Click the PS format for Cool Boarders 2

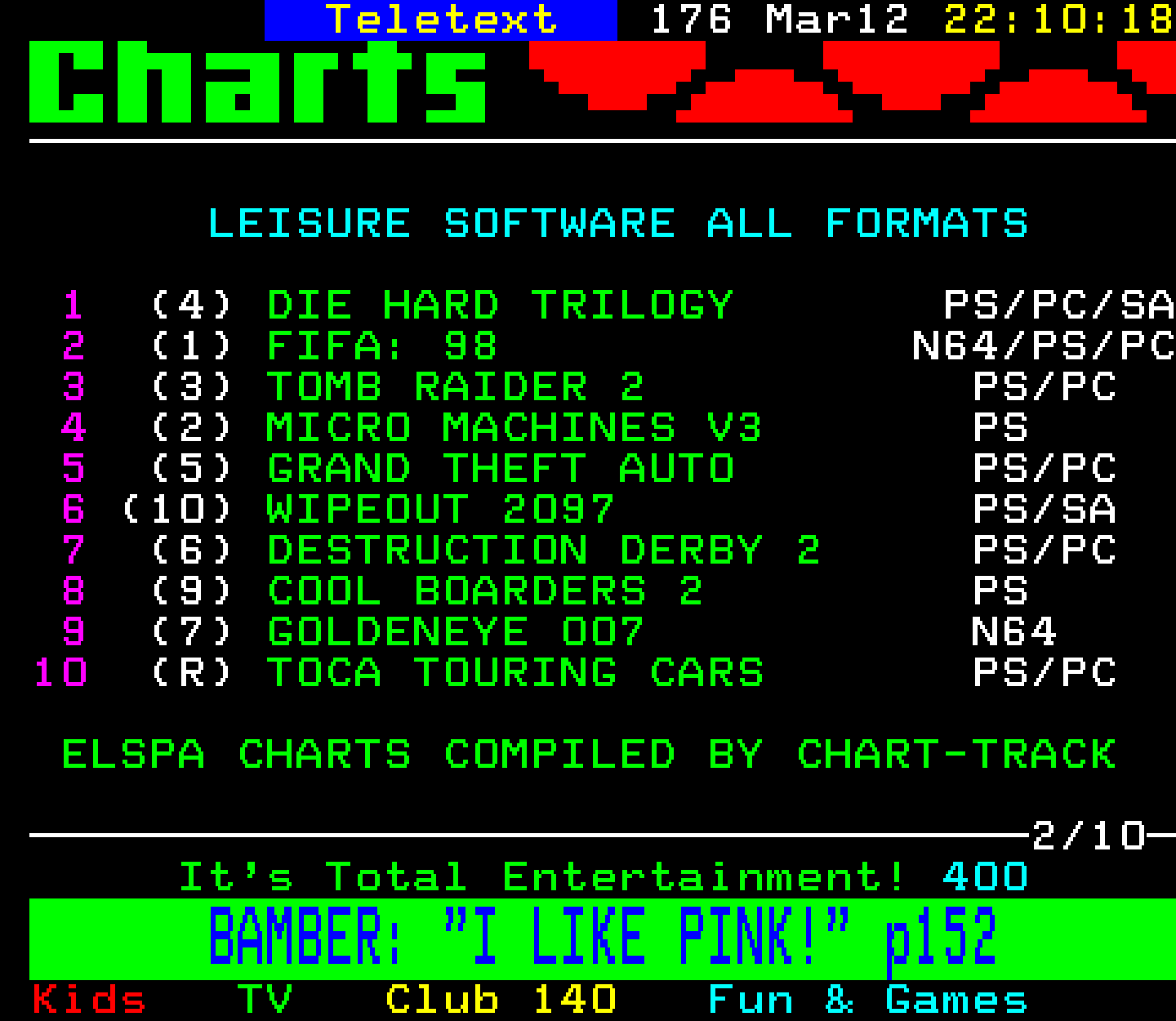click(1000, 591)
